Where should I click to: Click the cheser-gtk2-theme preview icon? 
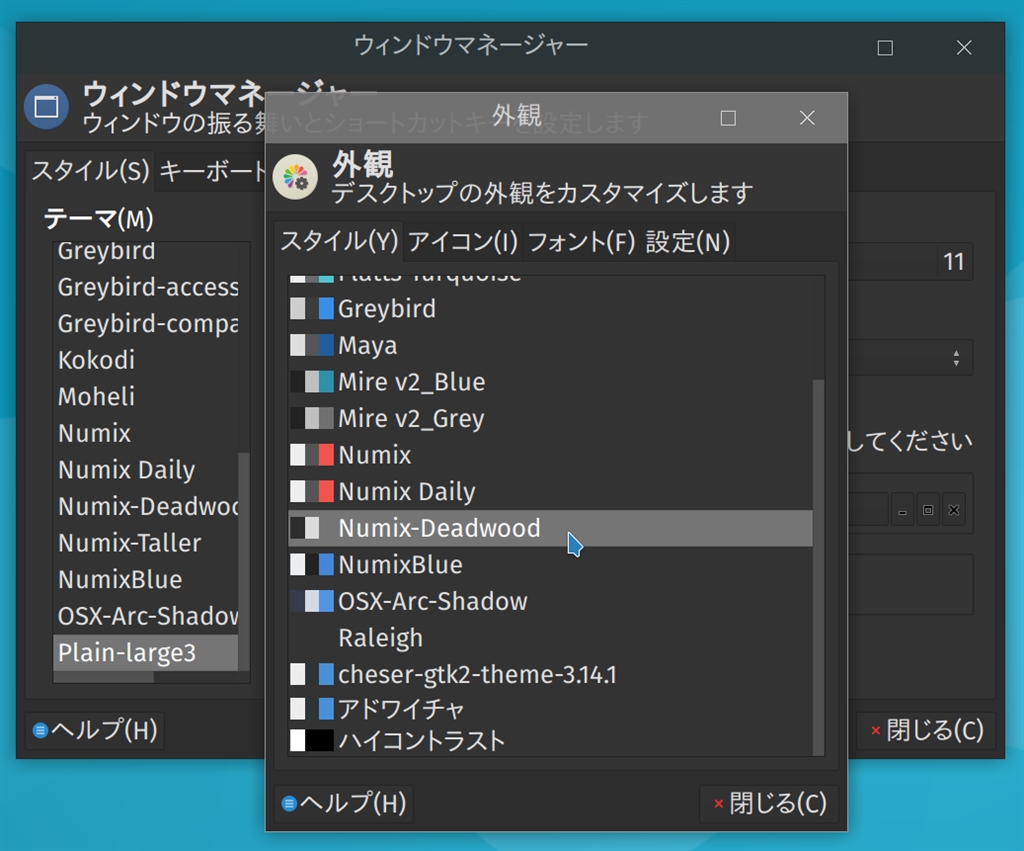(x=312, y=674)
